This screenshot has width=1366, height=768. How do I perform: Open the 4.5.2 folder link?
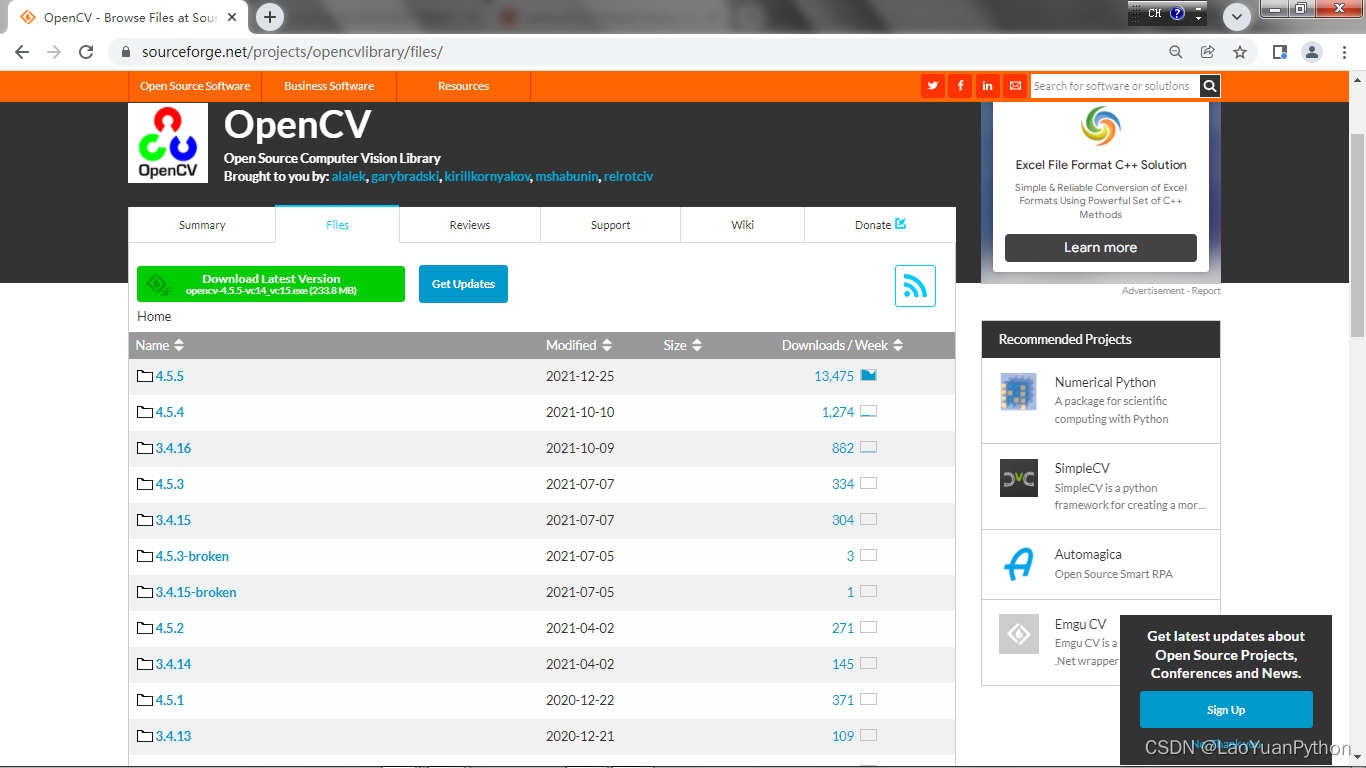[x=169, y=628]
